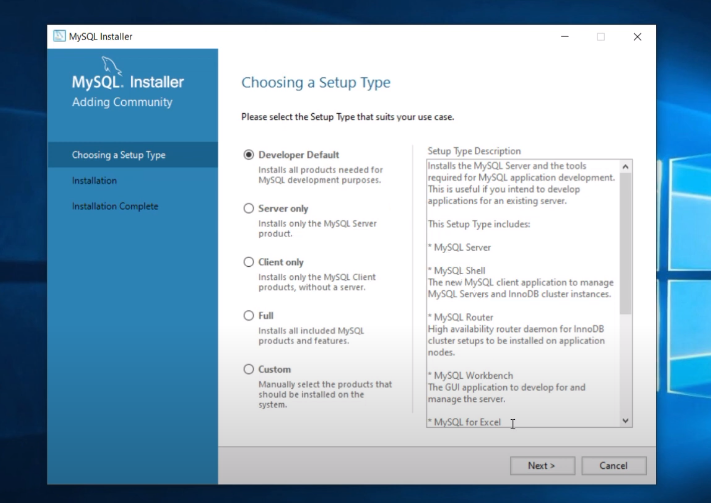Select Installation Complete step in sidebar
The width and height of the screenshot is (711, 503).
coord(115,206)
